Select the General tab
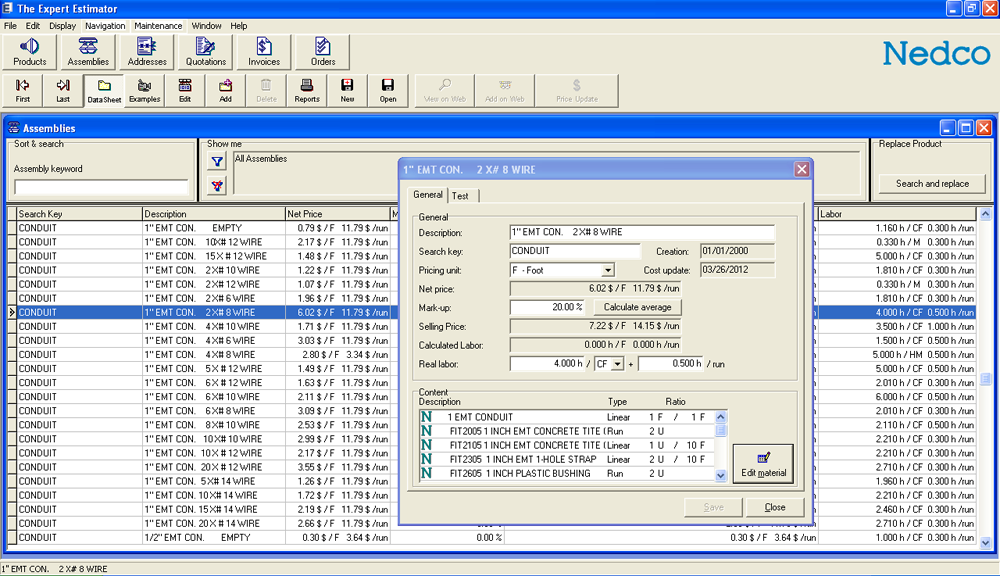1000x576 pixels. [427, 195]
